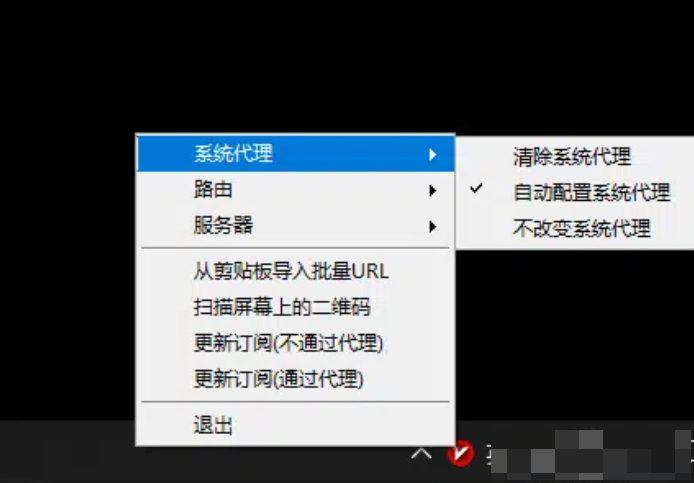Expand the 路由 submenu arrow

[x=432, y=191]
